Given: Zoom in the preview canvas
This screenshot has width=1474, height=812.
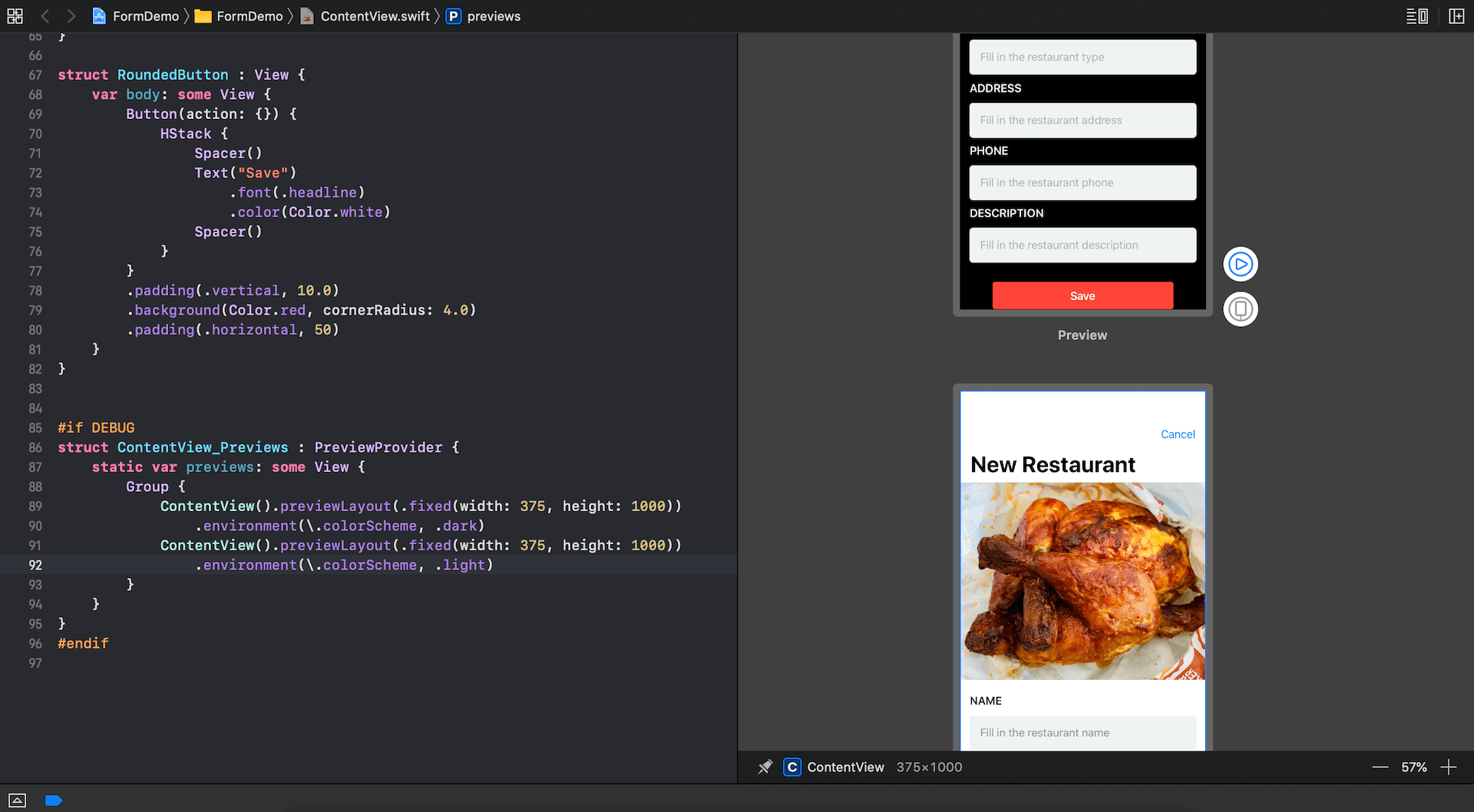Looking at the screenshot, I should 1448,767.
